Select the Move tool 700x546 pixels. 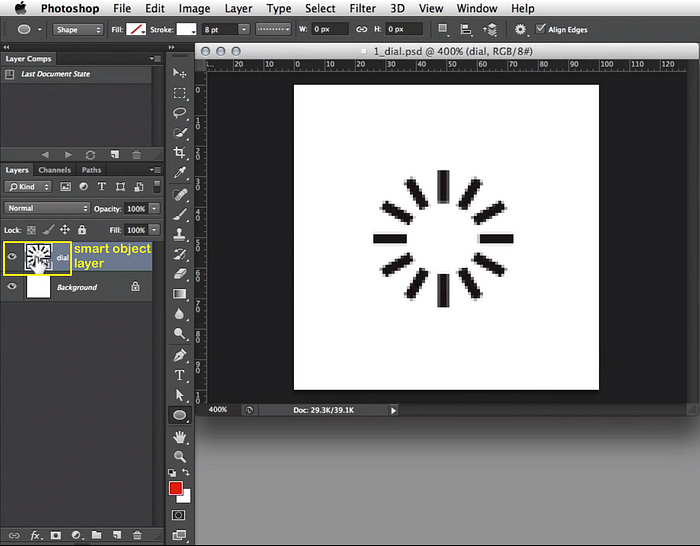pos(179,73)
